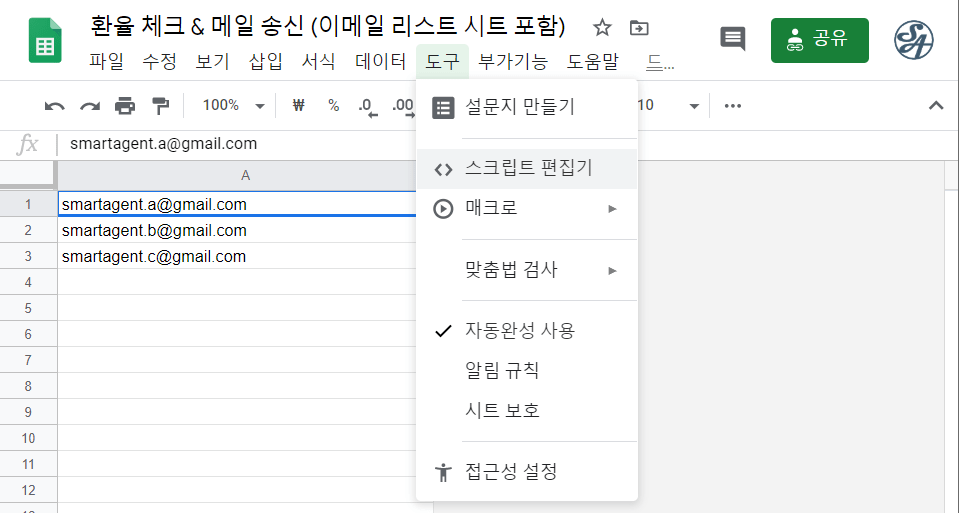The image size is (959, 513).
Task: Open the 도움말 menu
Action: pos(592,61)
